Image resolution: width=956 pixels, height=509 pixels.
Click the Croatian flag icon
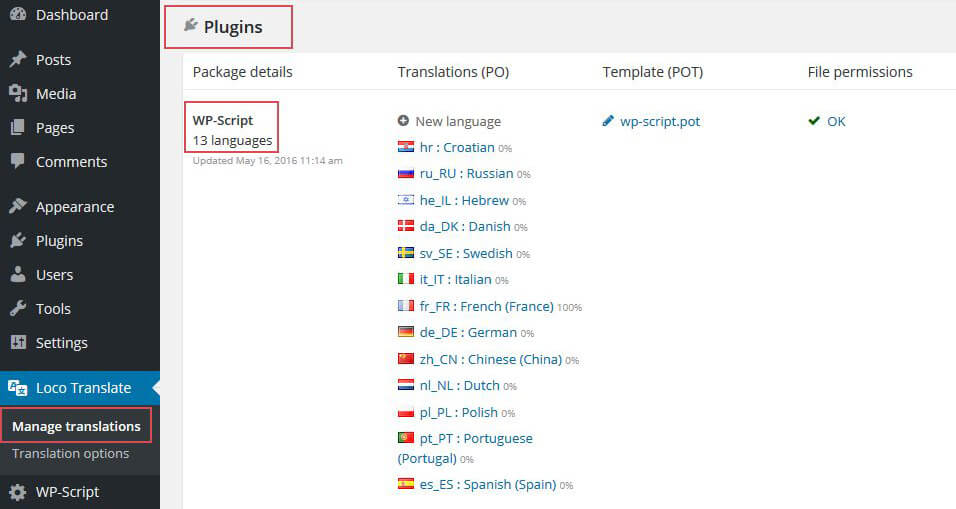(x=405, y=146)
